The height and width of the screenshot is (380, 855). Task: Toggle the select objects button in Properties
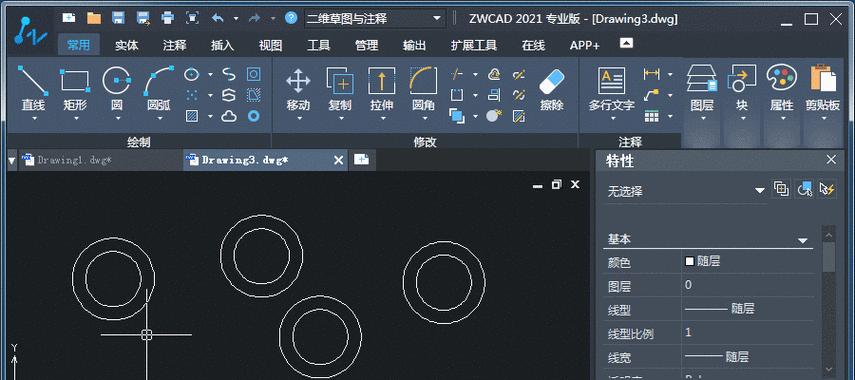(x=804, y=189)
